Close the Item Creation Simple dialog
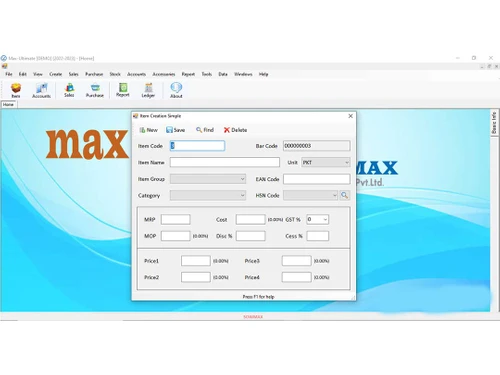 pos(350,116)
